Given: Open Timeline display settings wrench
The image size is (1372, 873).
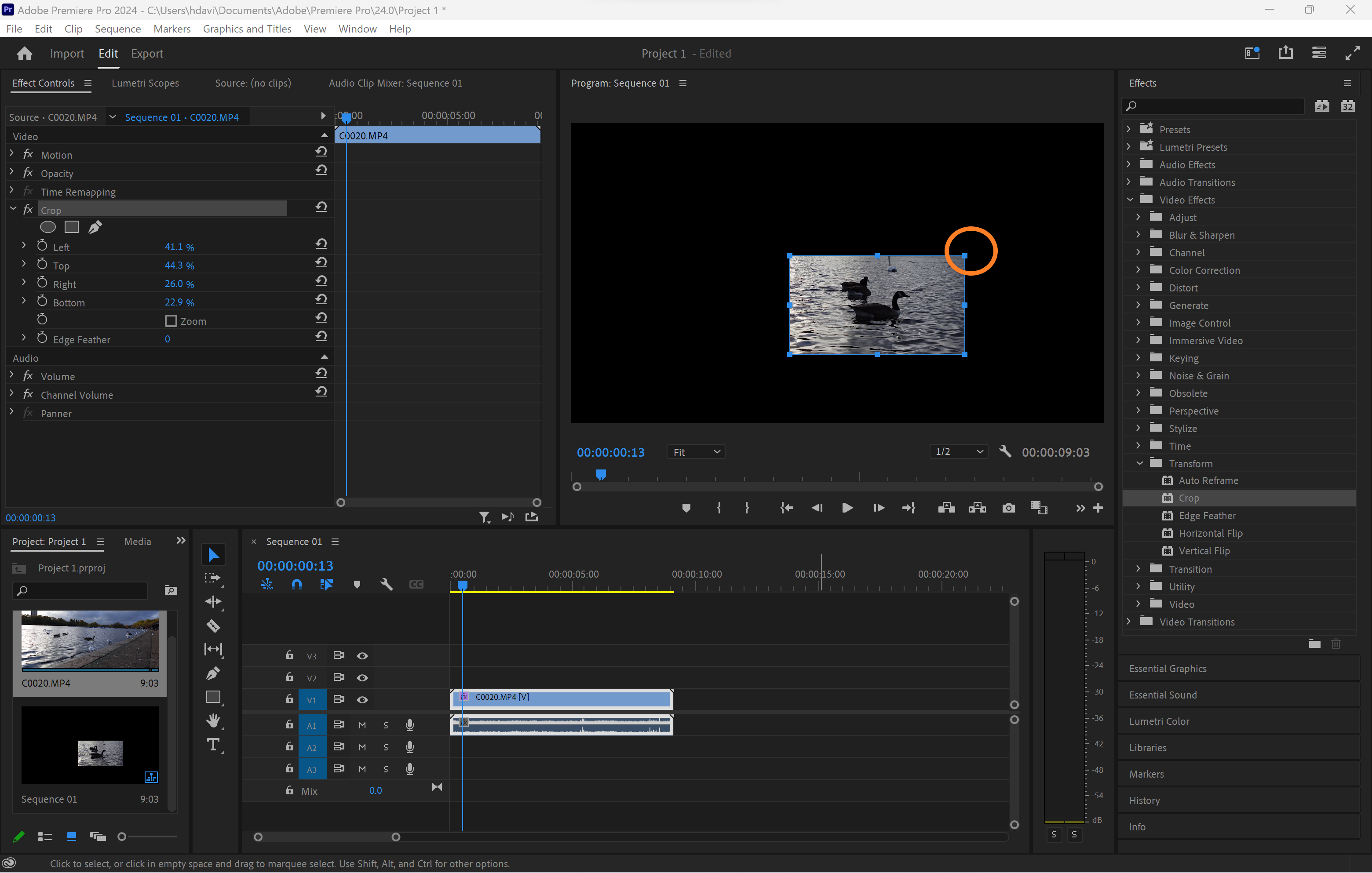Looking at the screenshot, I should [386, 584].
